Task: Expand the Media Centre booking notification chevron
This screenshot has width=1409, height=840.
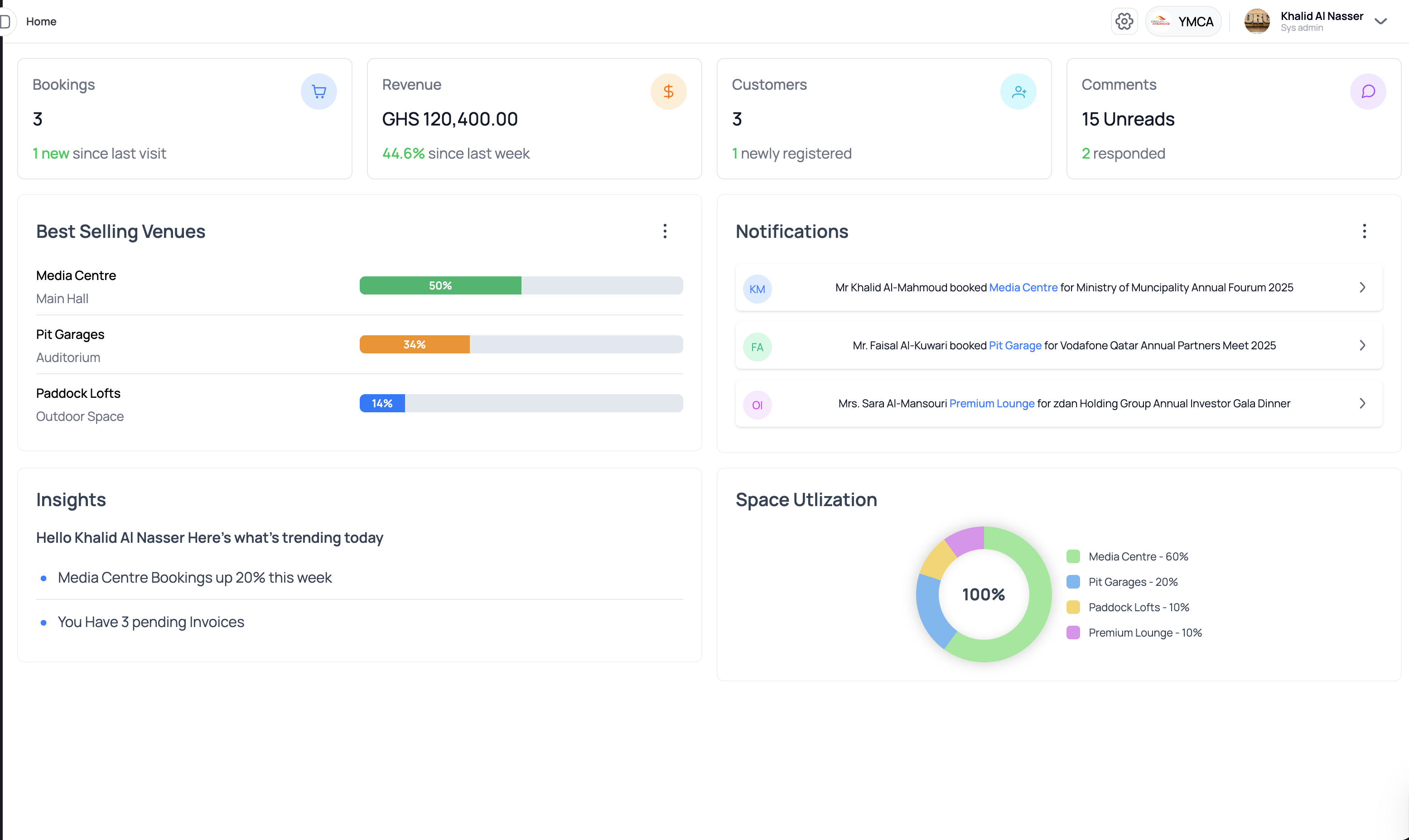Action: click(1362, 288)
